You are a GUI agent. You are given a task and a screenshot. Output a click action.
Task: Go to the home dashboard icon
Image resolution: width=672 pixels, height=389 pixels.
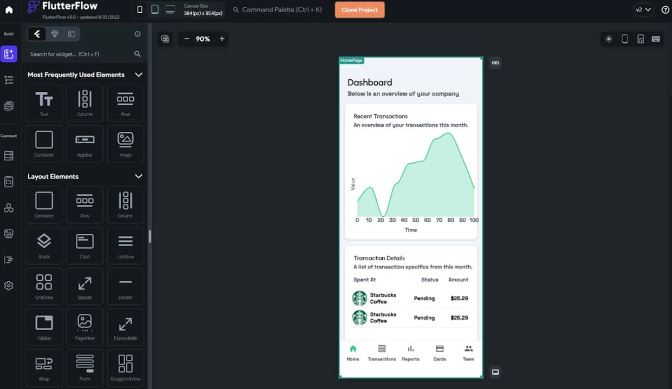pos(9,9)
